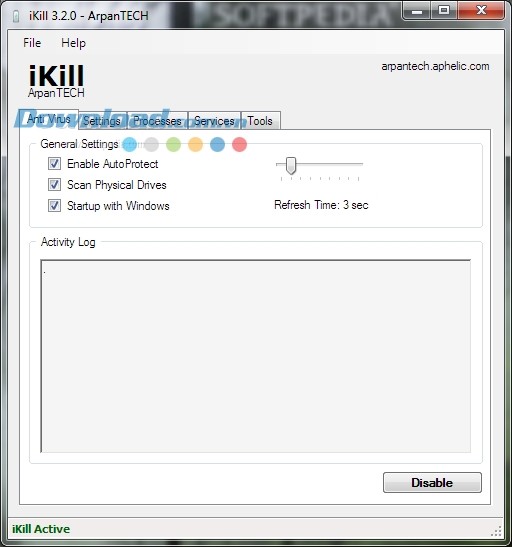Click the Refresh Time slider thumb
The height and width of the screenshot is (547, 512).
pyautogui.click(x=291, y=165)
